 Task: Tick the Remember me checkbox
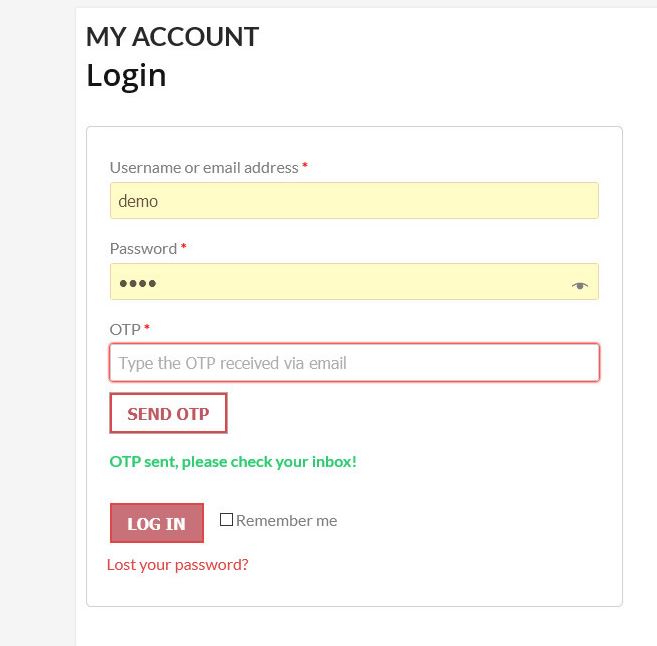click(x=226, y=519)
